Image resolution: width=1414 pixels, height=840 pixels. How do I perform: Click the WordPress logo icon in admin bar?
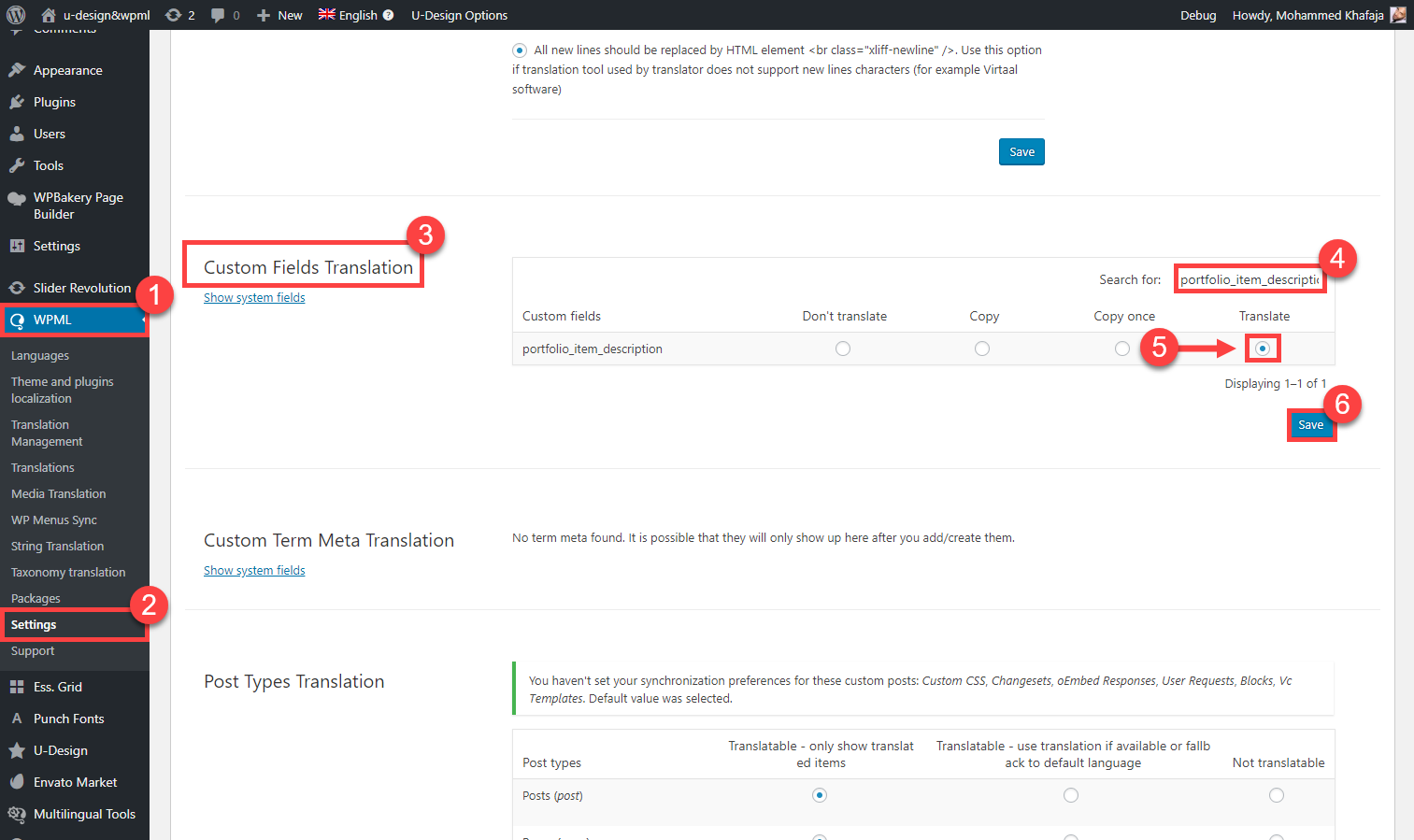click(x=16, y=15)
